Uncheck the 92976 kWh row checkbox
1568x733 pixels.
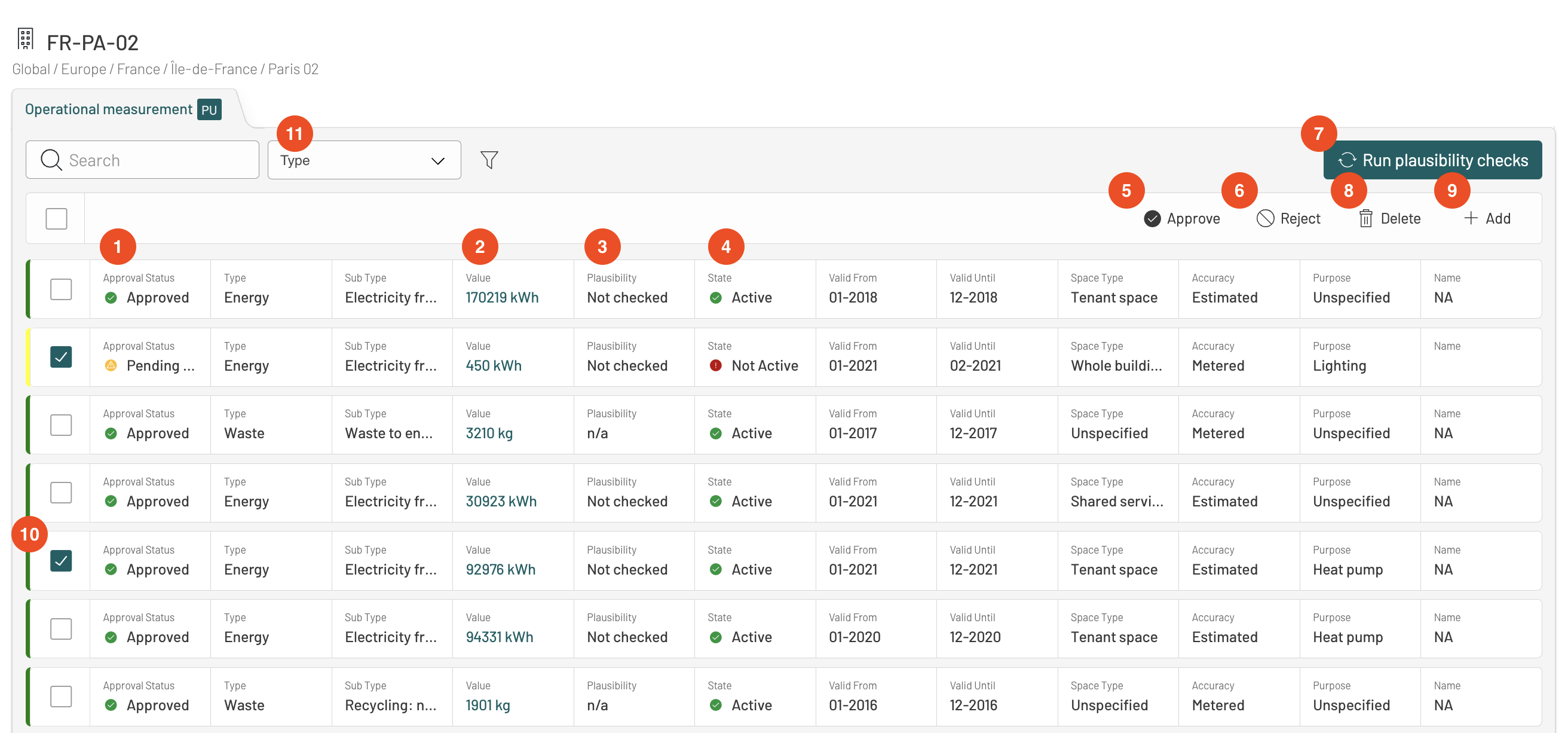[x=61, y=561]
